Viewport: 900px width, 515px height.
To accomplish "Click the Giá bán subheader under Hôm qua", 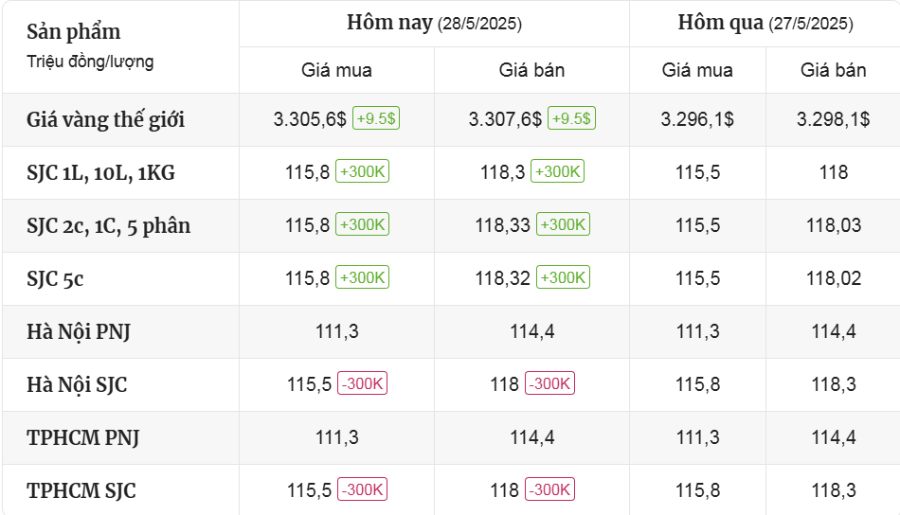I will tap(833, 70).
